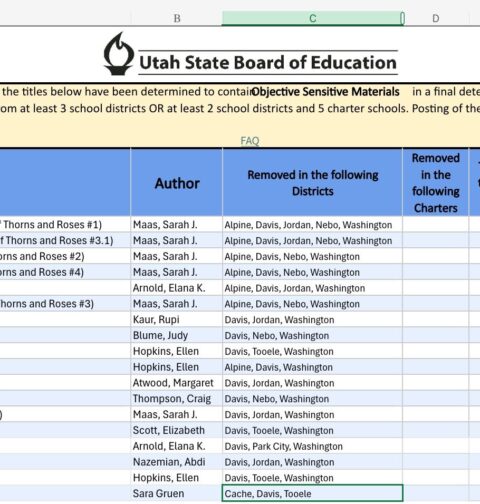Select author cell 'Sara Gruen'
The image size is (480, 504).
pyautogui.click(x=177, y=494)
